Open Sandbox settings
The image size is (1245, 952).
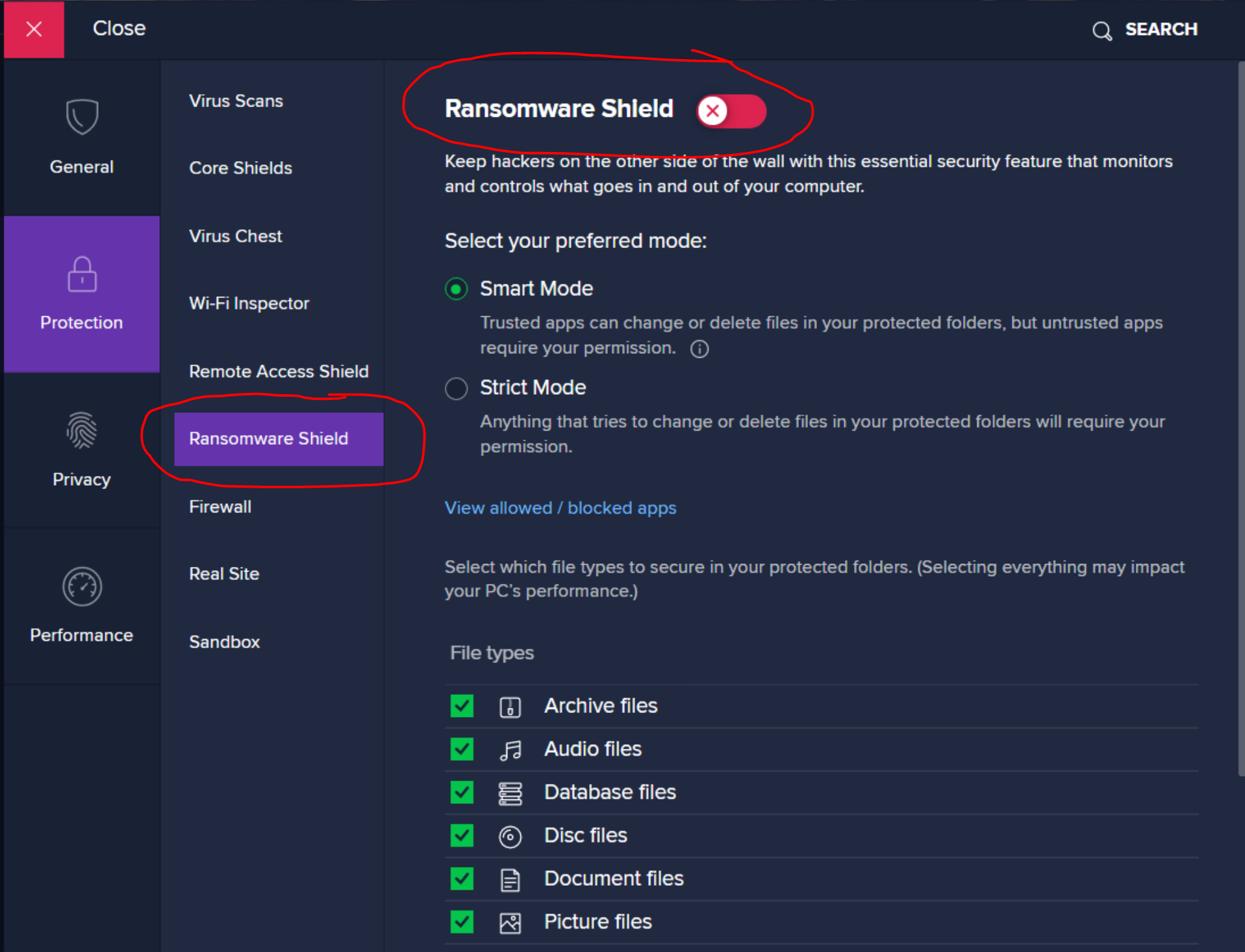(224, 642)
